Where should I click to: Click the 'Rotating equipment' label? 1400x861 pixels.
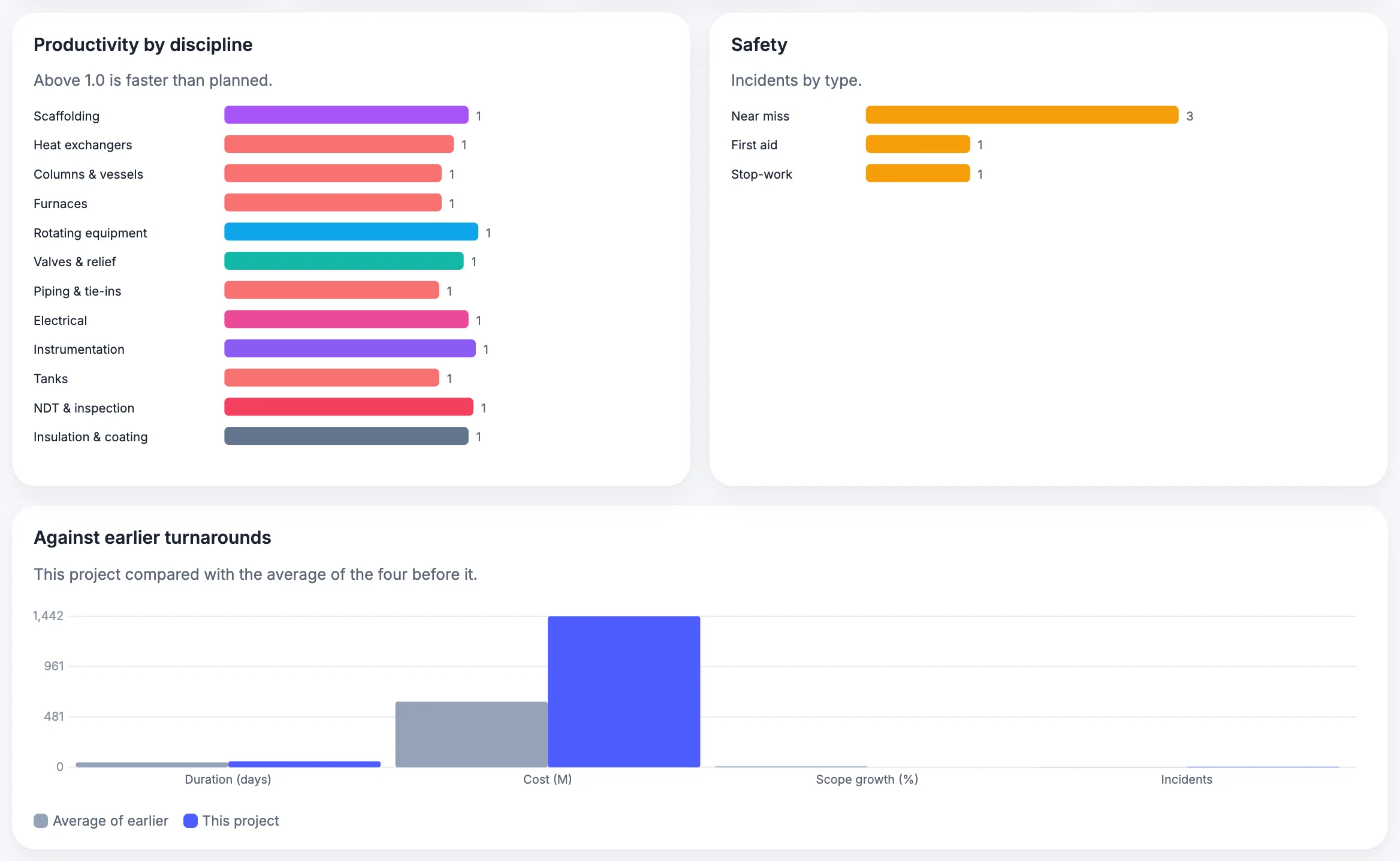click(90, 233)
